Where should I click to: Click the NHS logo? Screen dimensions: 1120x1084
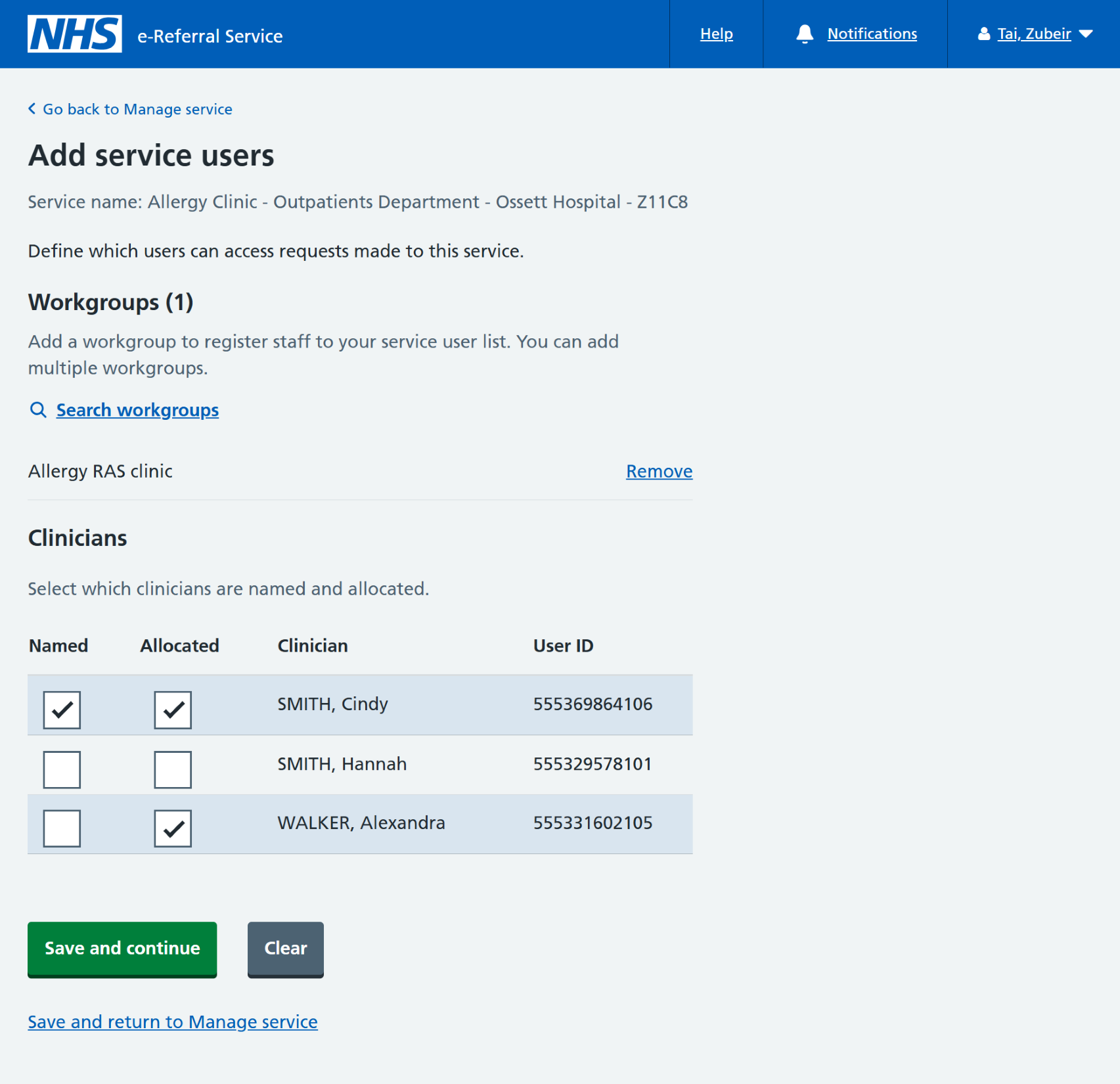pyautogui.click(x=74, y=34)
